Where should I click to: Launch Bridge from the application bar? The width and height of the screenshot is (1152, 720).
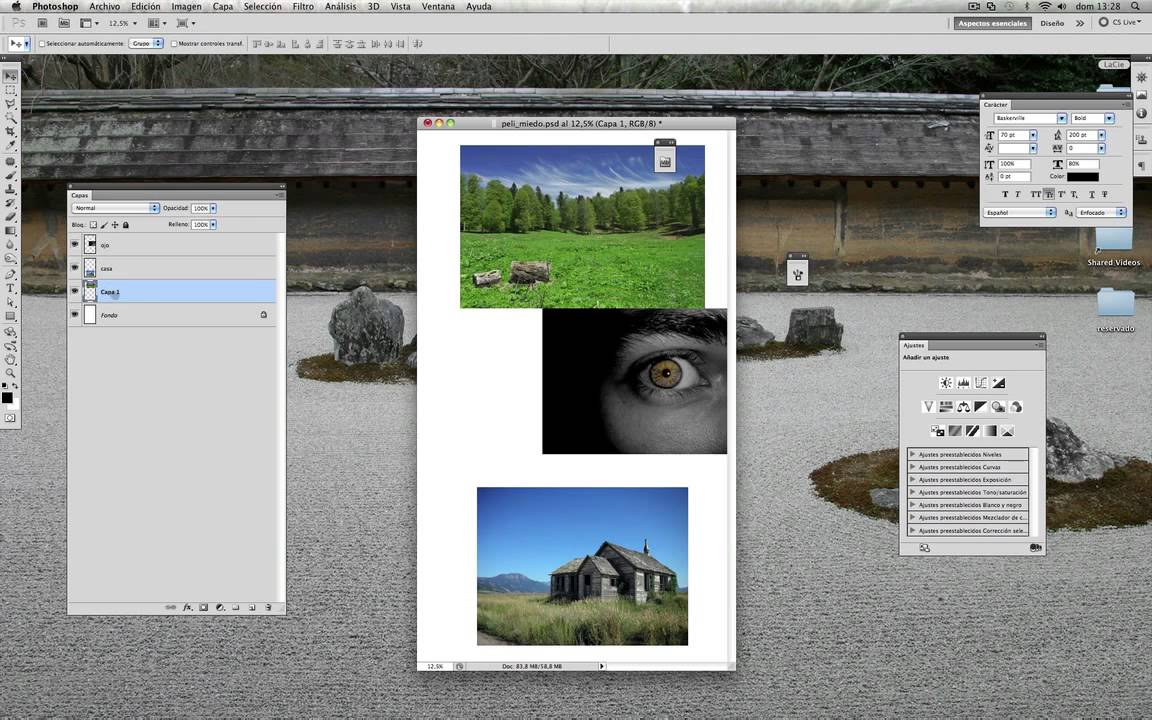43,23
